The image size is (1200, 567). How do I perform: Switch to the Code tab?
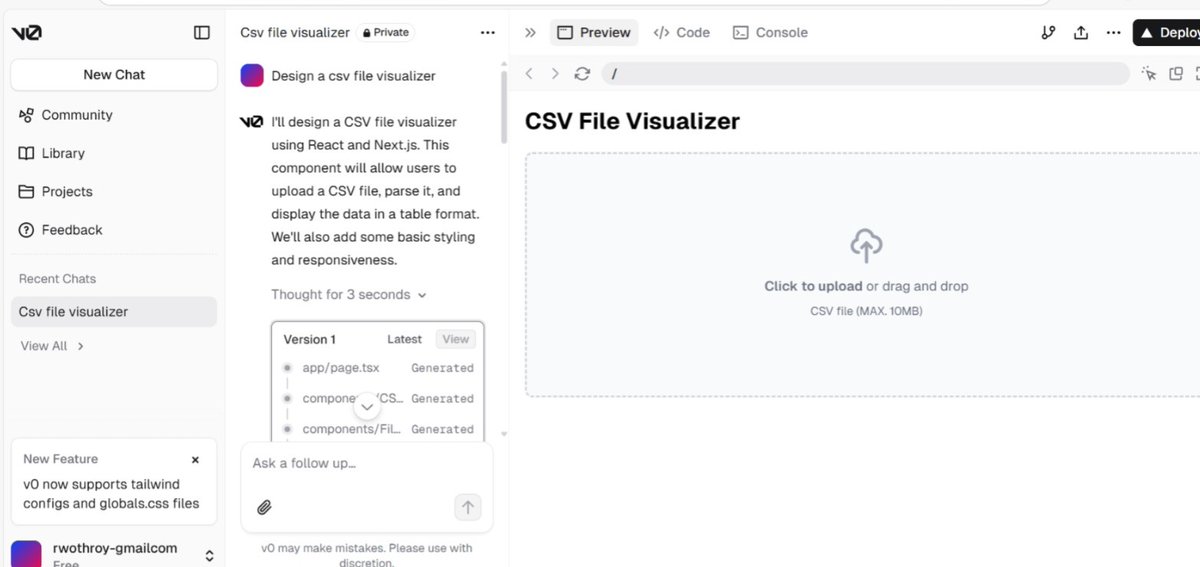click(681, 33)
